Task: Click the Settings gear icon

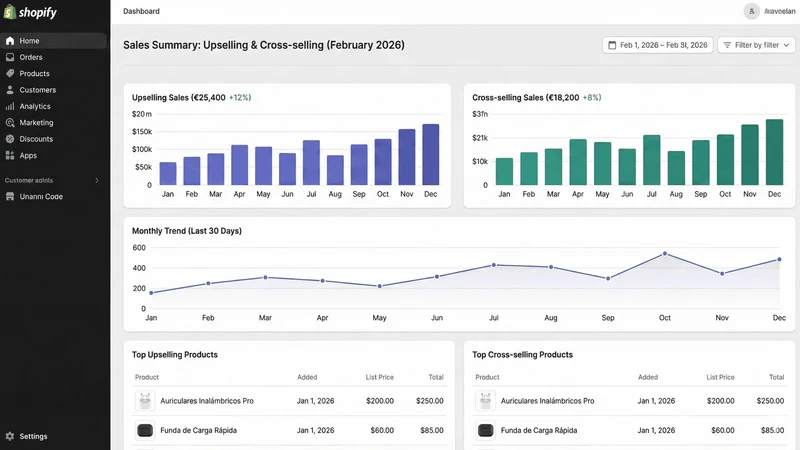Action: pyautogui.click(x=10, y=436)
